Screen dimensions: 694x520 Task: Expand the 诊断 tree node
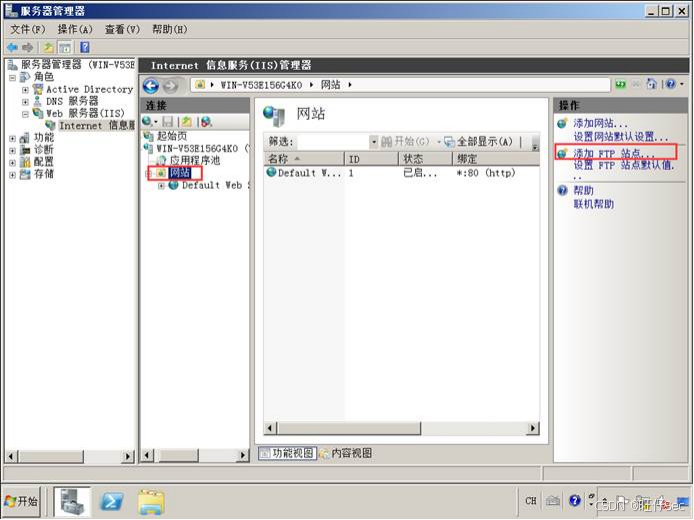[12, 150]
